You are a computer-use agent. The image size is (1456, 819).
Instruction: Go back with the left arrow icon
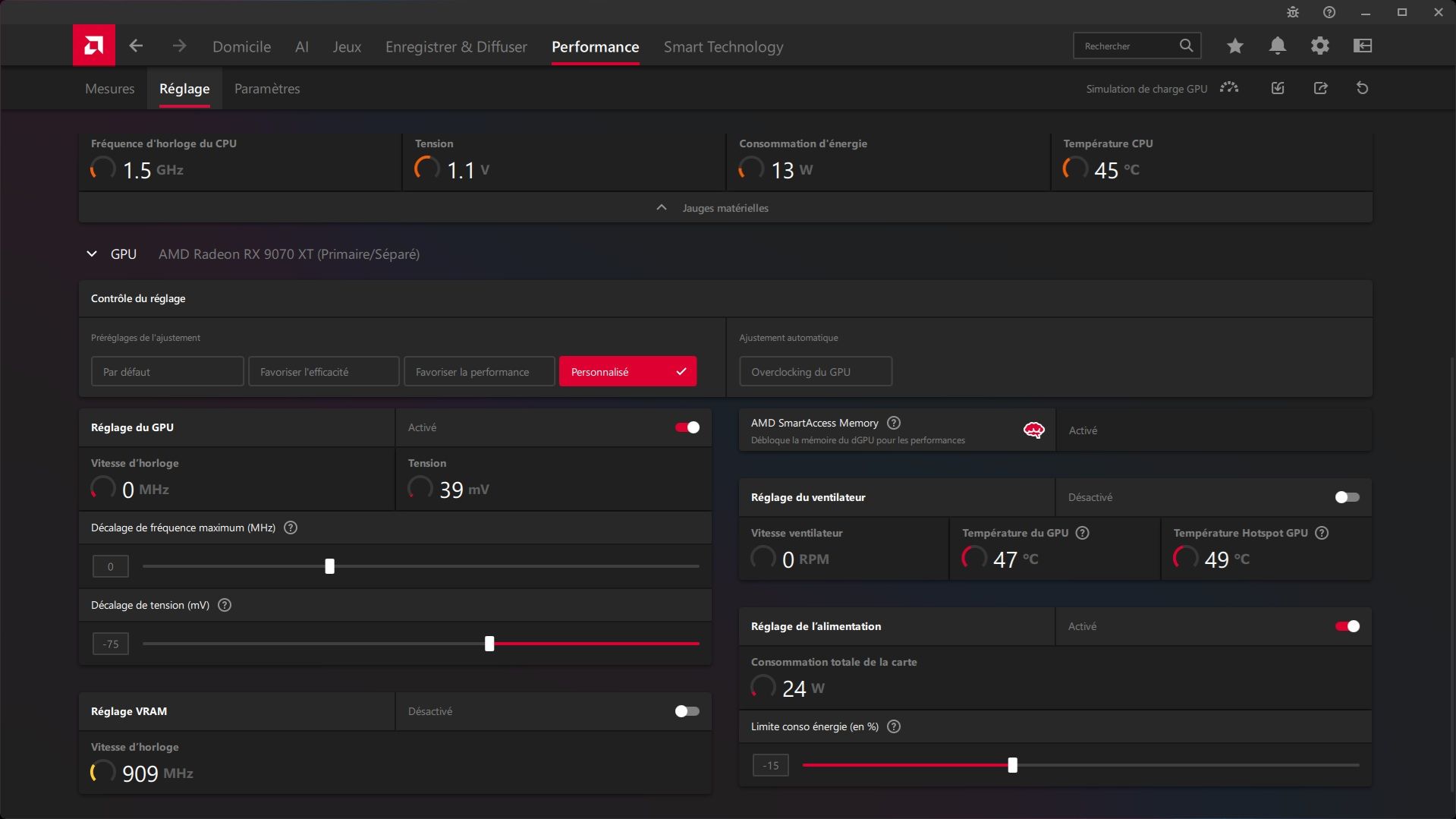point(137,46)
